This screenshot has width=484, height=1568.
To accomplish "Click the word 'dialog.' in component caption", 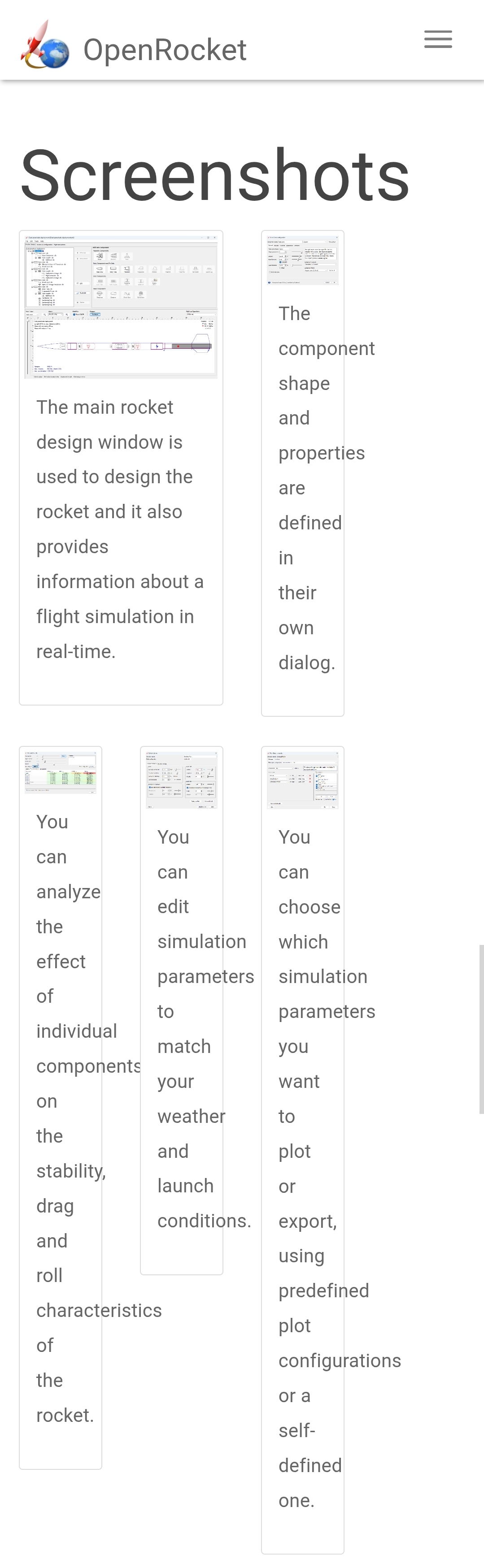I will pos(306,663).
